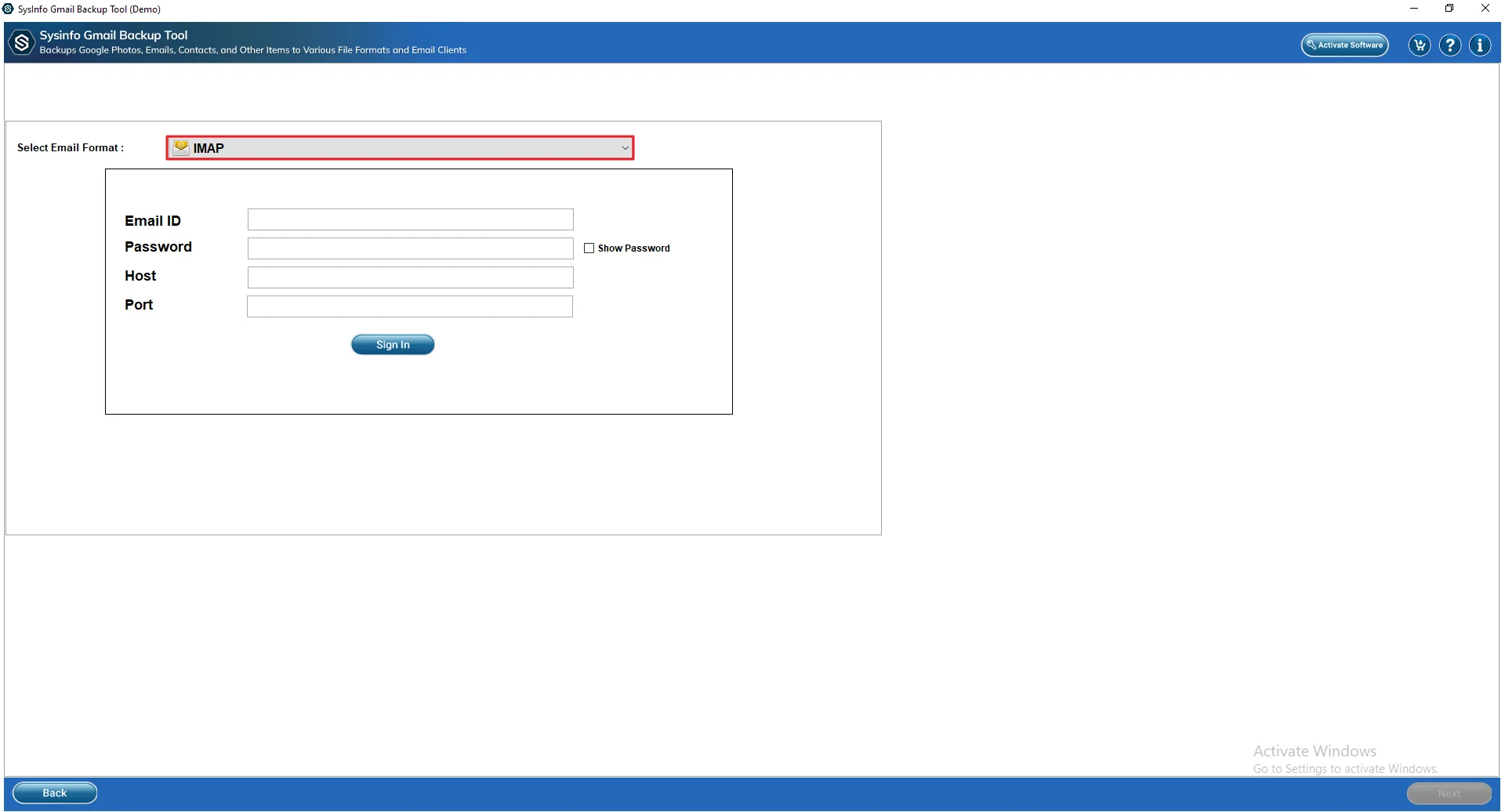Viewport: 1505px width, 812px height.
Task: Click the key icon on Activate Software
Action: (x=1311, y=45)
